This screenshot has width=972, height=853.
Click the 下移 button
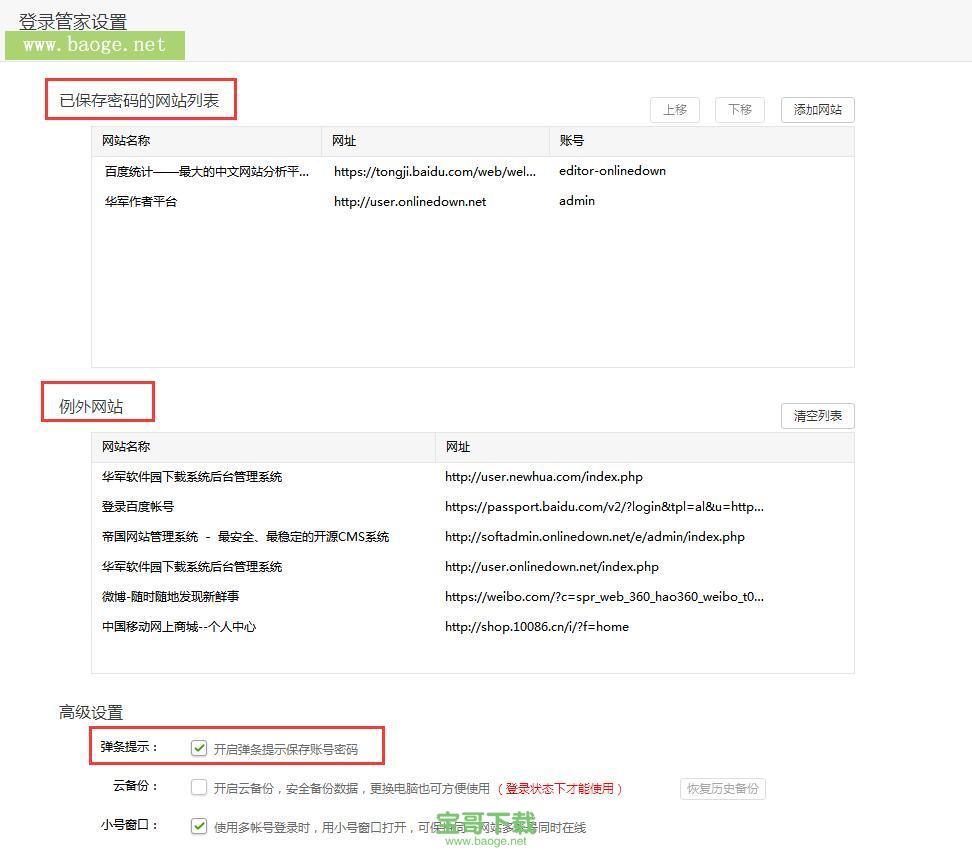tap(739, 110)
